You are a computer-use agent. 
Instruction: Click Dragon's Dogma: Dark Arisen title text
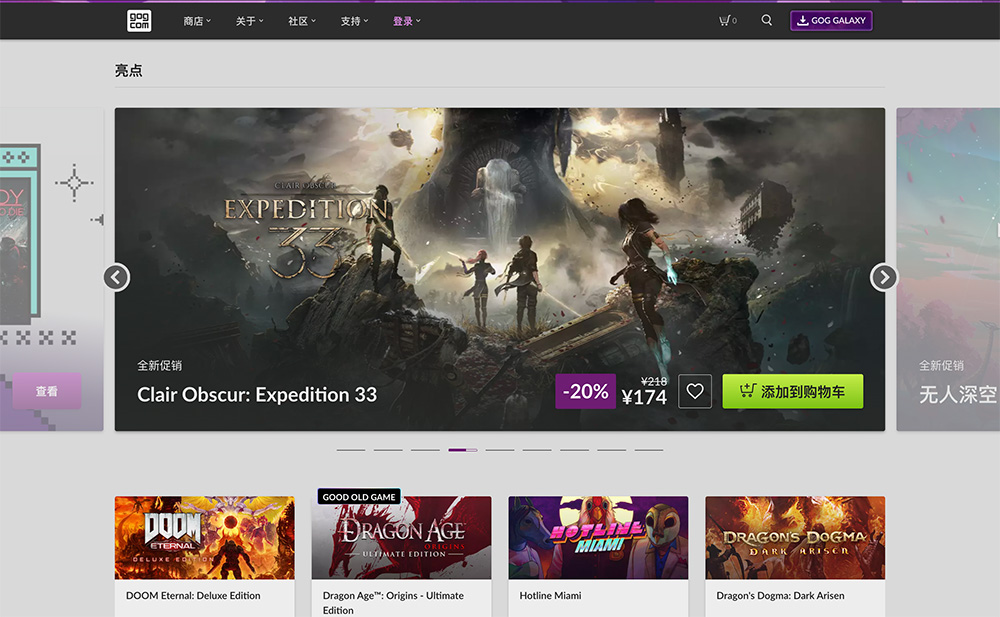pos(780,595)
